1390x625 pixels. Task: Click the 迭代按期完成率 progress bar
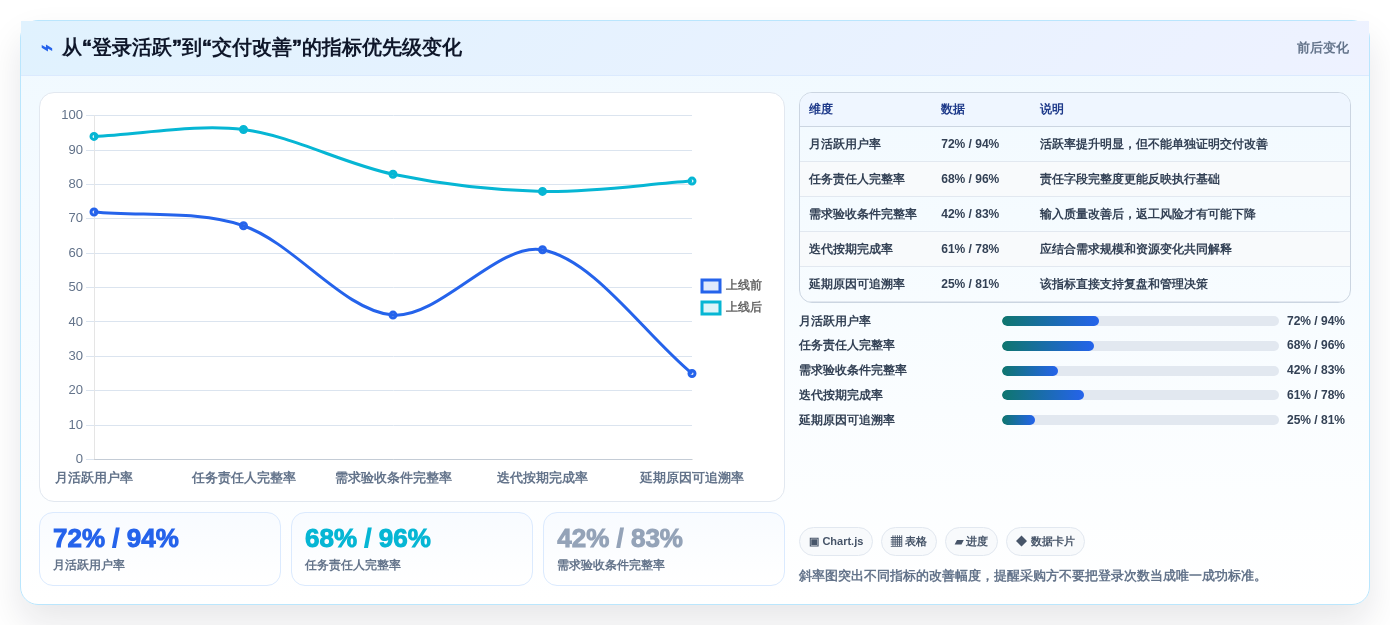1140,395
